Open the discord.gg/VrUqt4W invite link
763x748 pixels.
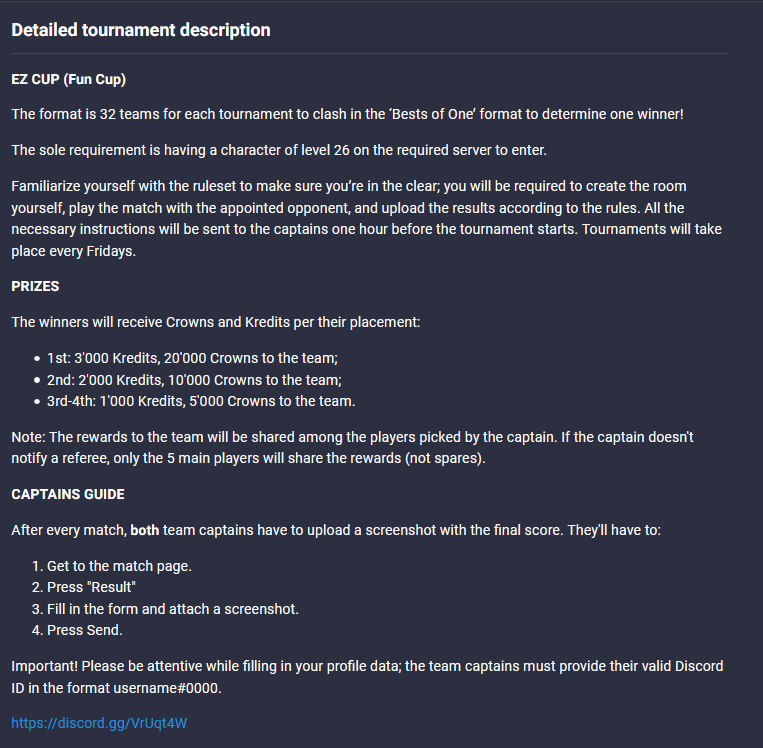pos(98,722)
